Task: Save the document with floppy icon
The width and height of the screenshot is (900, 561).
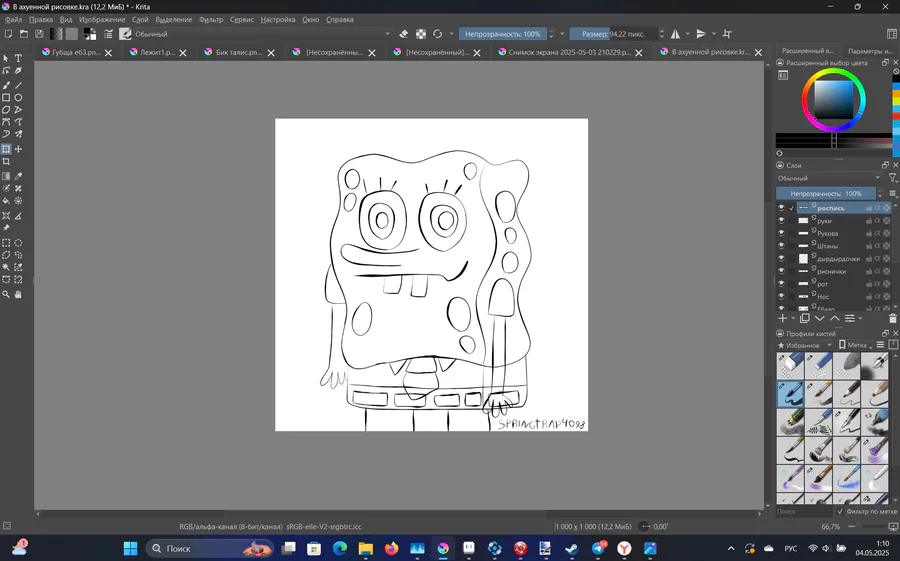Action: 39,34
